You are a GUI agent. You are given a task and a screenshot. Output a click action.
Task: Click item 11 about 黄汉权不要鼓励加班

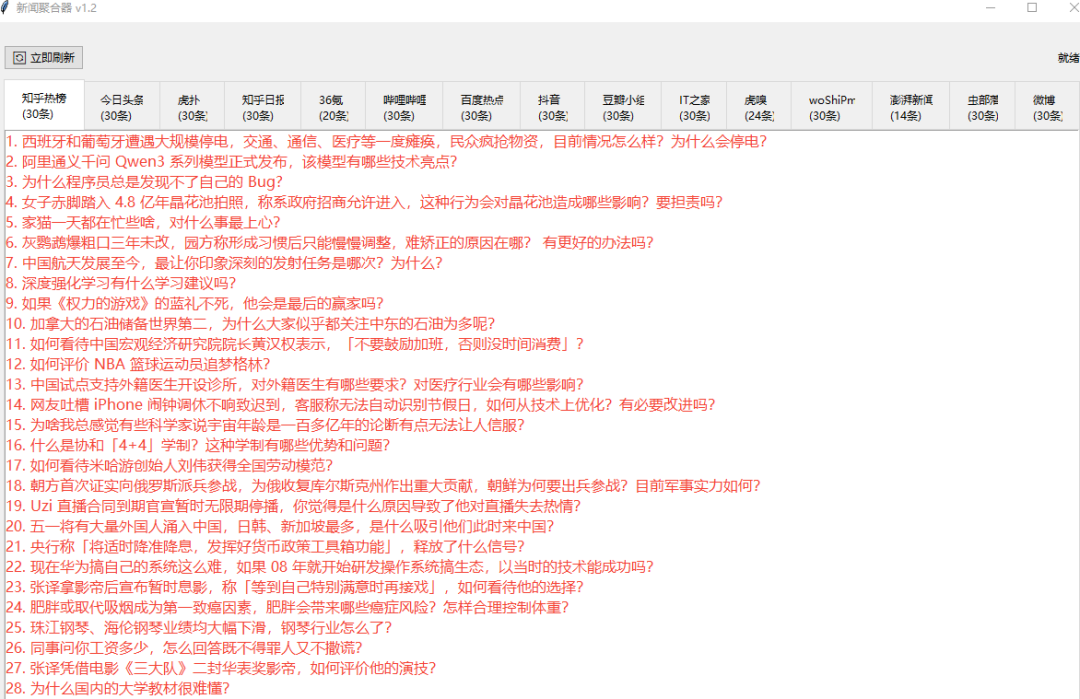[295, 344]
